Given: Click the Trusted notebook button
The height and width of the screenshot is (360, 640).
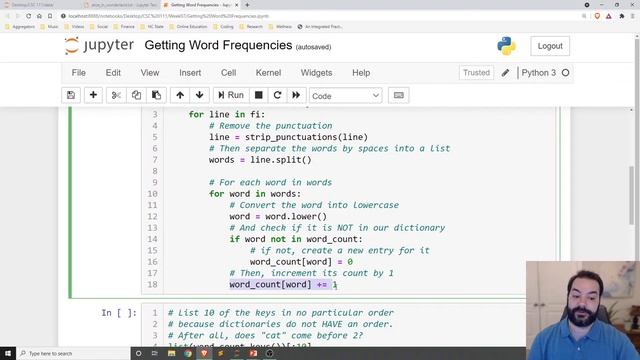Looking at the screenshot, I should (476, 73).
